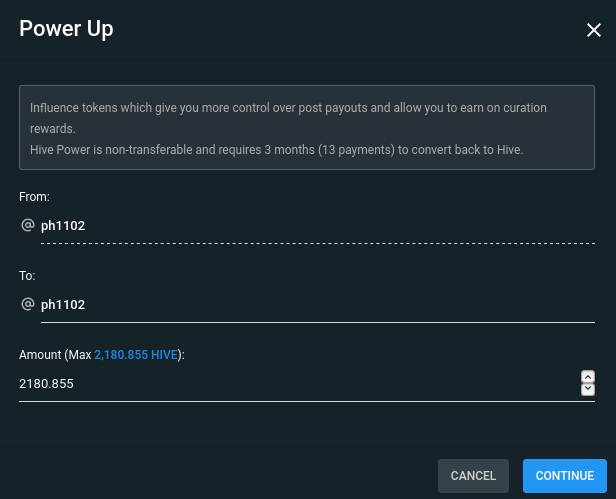Click the Hive Power non-transferable notice line
The width and height of the screenshot is (616, 499).
pyautogui.click(x=277, y=150)
